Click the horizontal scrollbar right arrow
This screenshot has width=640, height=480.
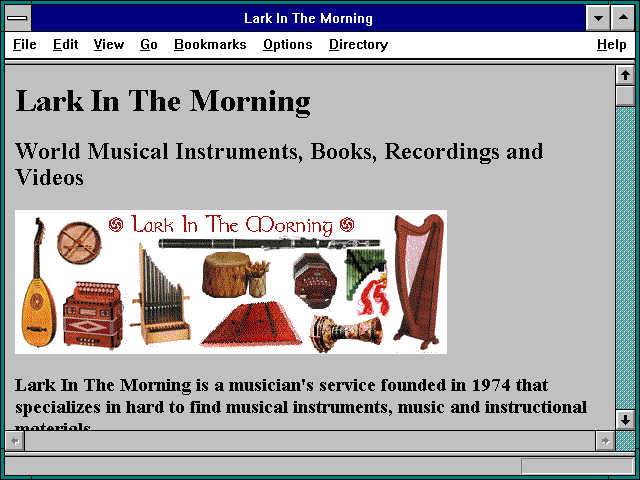pos(605,441)
